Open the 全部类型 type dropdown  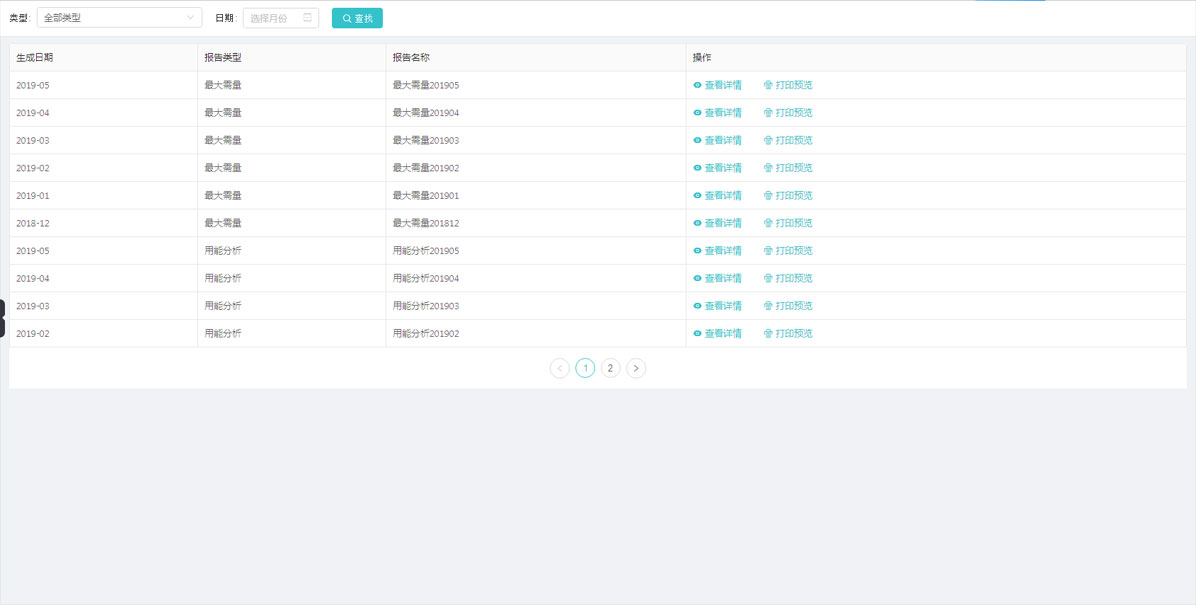pos(110,18)
